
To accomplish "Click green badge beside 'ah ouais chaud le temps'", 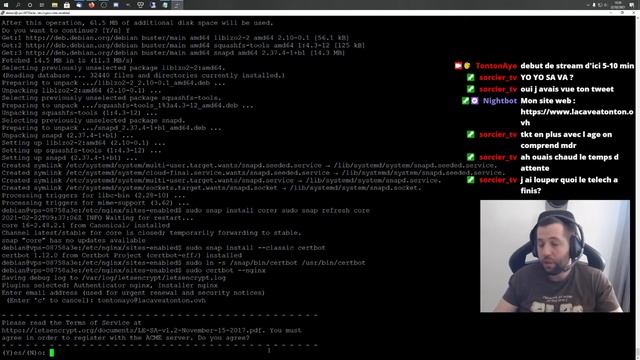I will coord(471,157).
